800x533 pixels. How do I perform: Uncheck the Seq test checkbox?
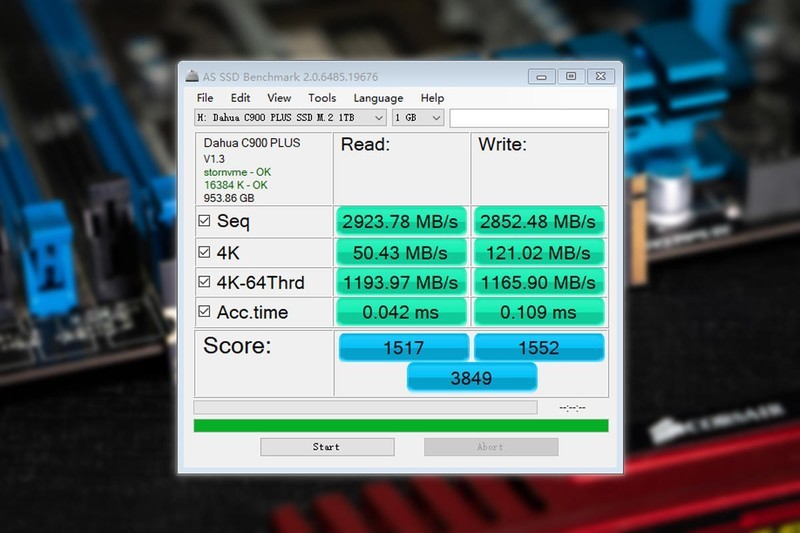[x=204, y=221]
